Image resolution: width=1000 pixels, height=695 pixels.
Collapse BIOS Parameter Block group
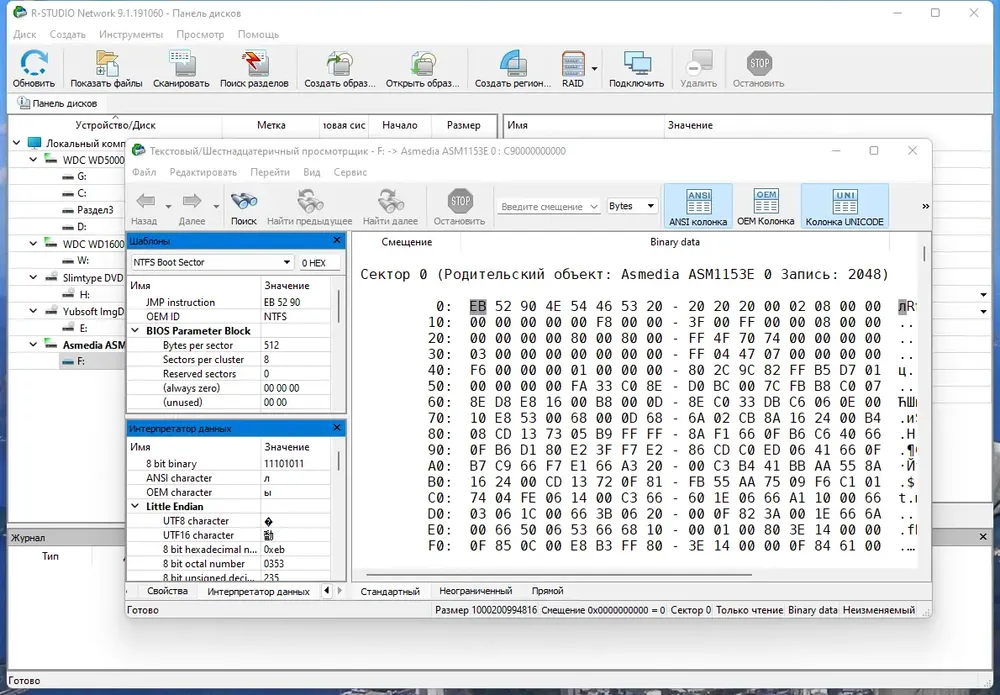click(x=135, y=331)
